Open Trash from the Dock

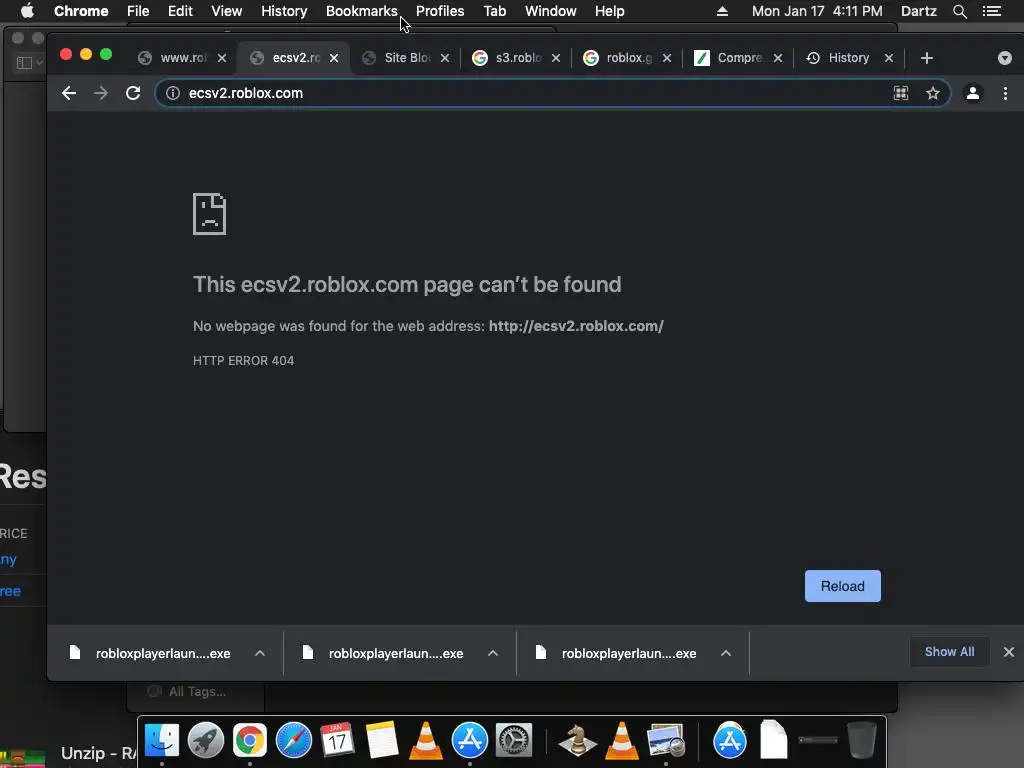pyautogui.click(x=861, y=741)
